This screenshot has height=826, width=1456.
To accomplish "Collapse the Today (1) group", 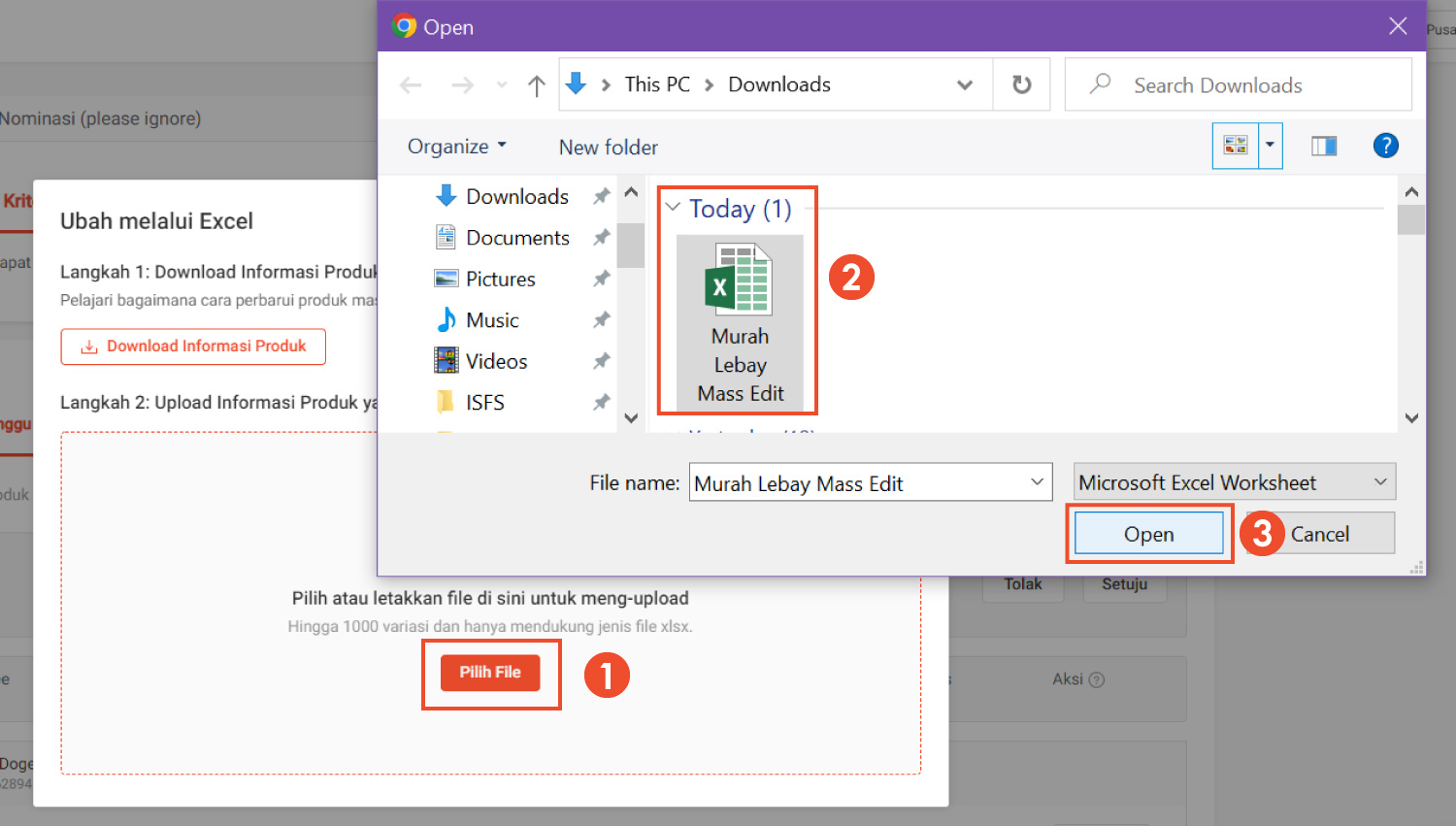I will coord(673,208).
